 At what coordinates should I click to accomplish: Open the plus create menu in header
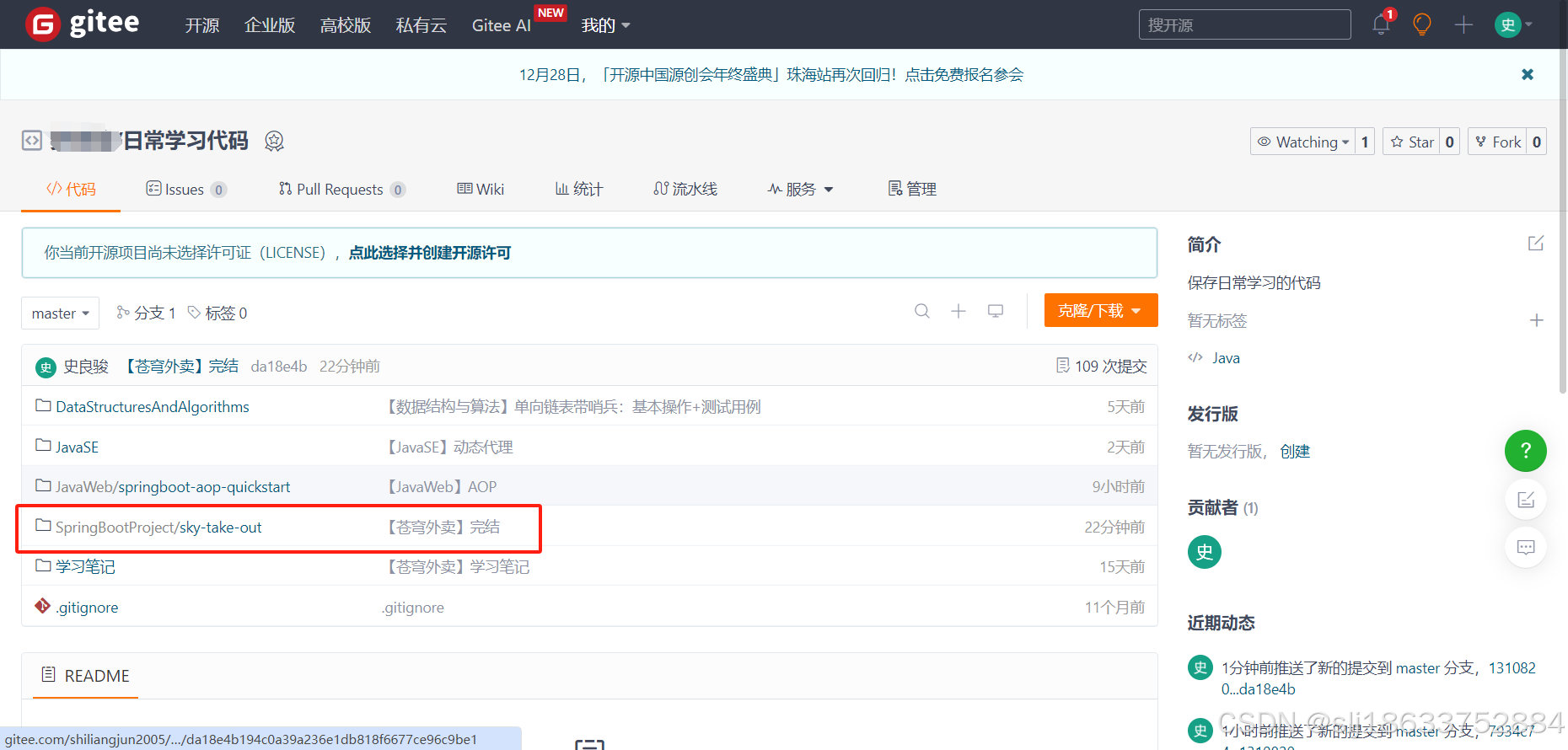click(x=1464, y=24)
